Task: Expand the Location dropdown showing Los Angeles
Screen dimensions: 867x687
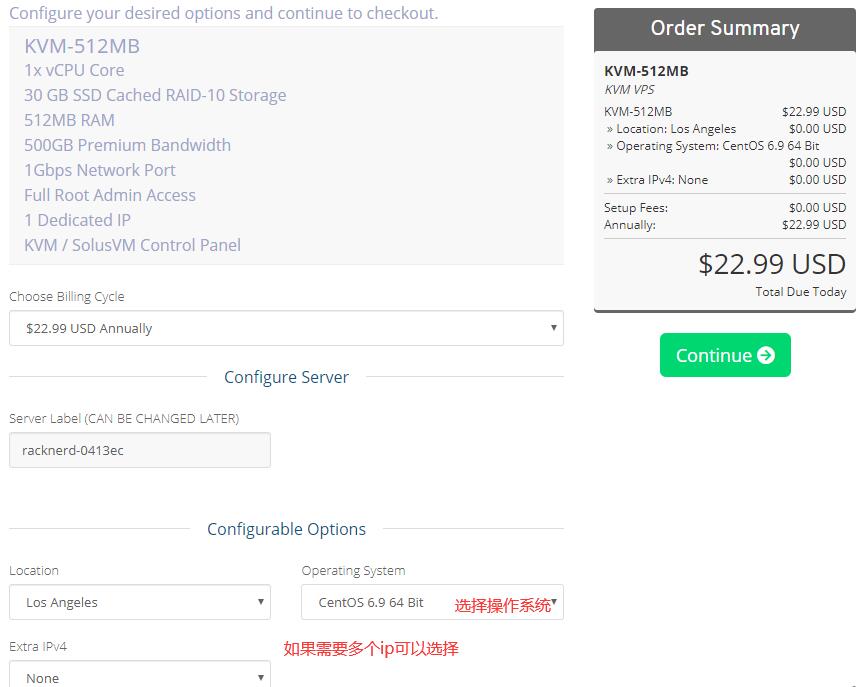Action: [x=140, y=602]
